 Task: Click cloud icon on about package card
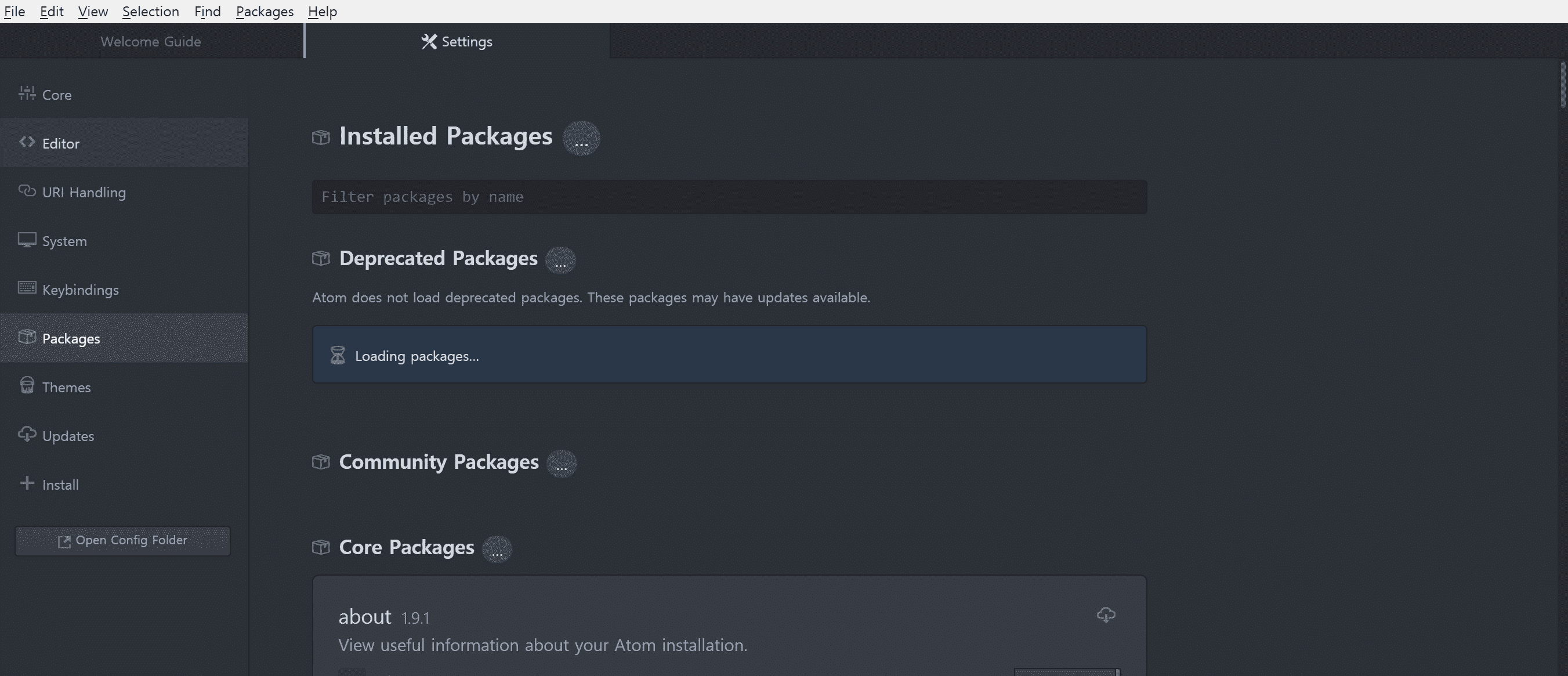coord(1106,615)
